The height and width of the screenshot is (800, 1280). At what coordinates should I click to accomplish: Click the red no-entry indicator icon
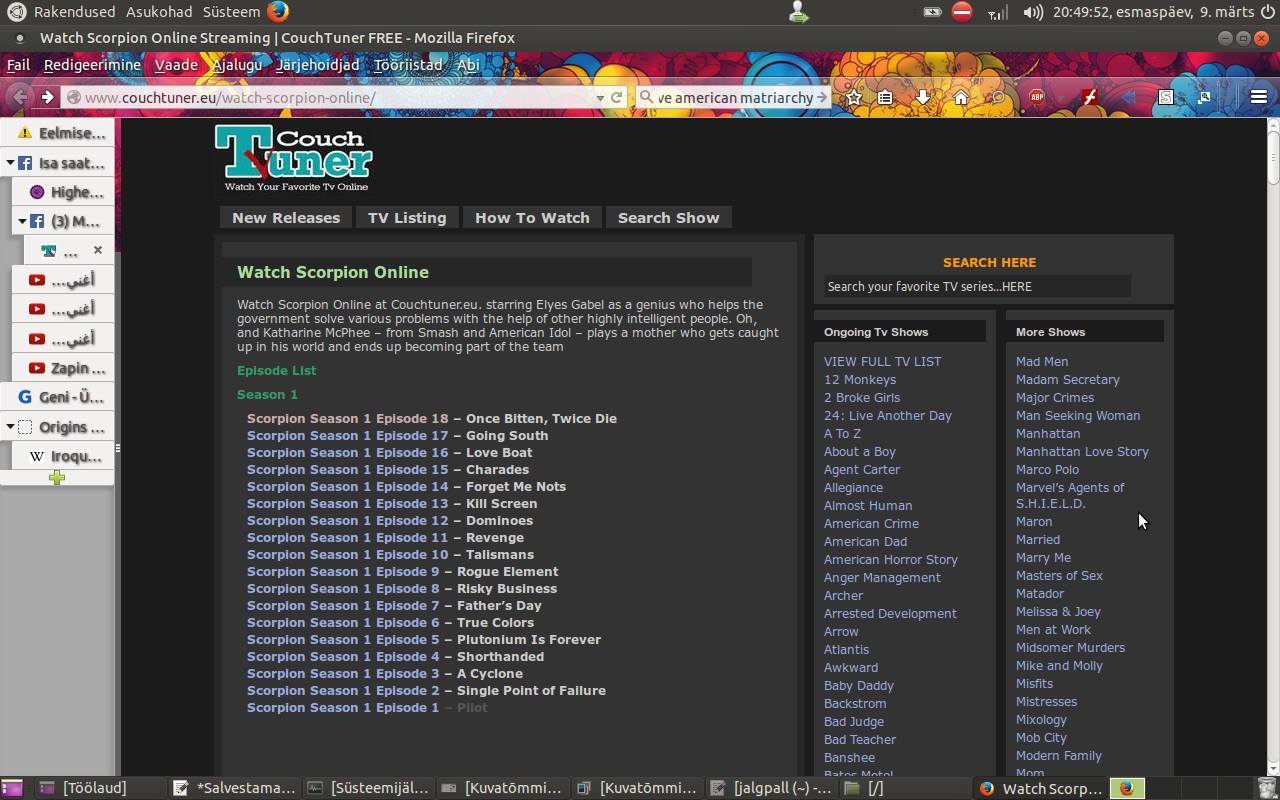[962, 12]
